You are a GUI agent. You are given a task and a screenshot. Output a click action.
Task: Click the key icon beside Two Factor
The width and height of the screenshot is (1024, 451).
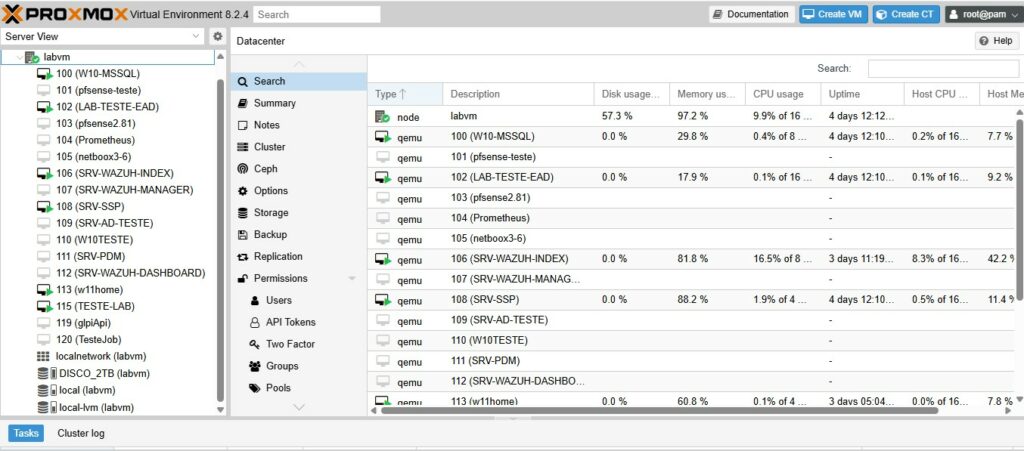[255, 344]
